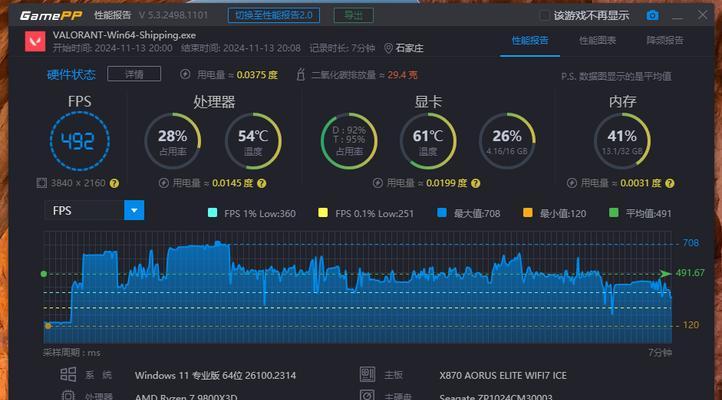
Task: Click the location pin icon
Action: [388, 48]
